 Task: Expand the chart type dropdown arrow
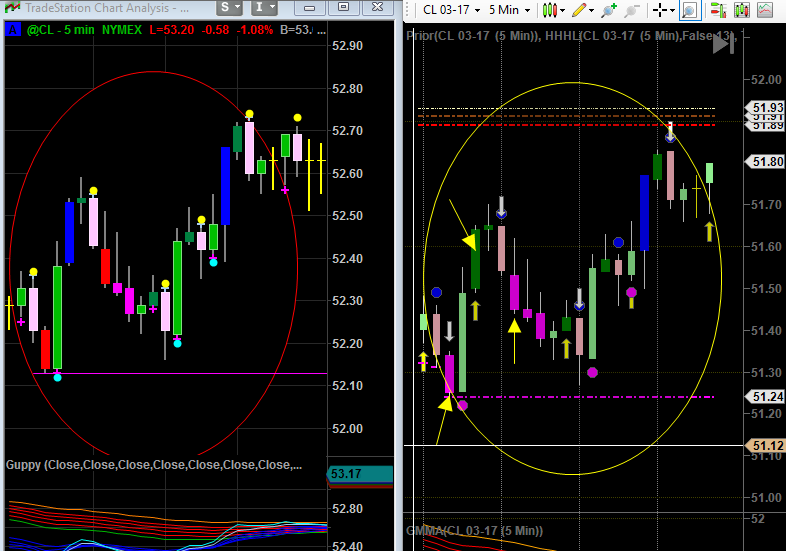click(562, 11)
